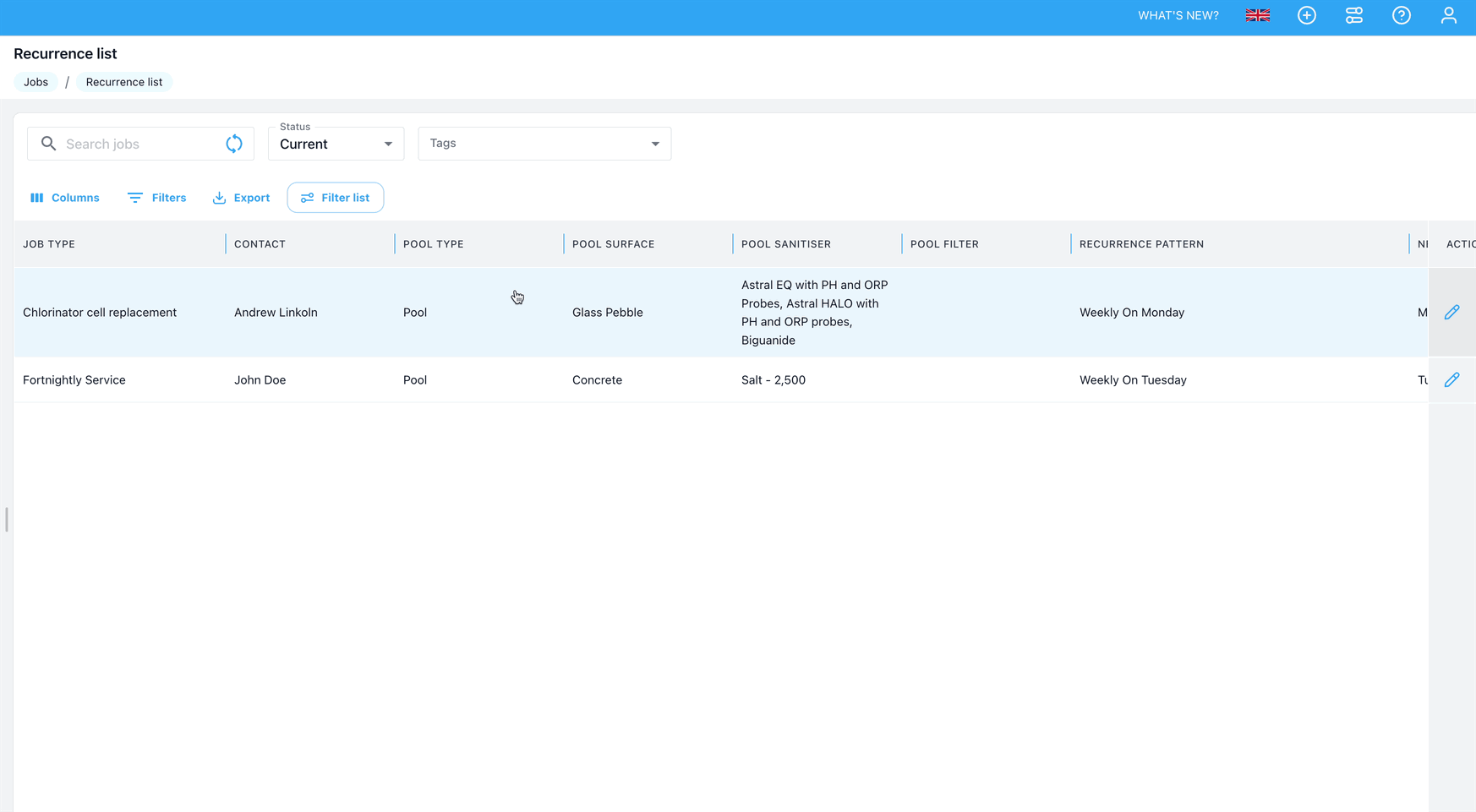
Task: Click the Filter list button
Action: [x=336, y=198]
